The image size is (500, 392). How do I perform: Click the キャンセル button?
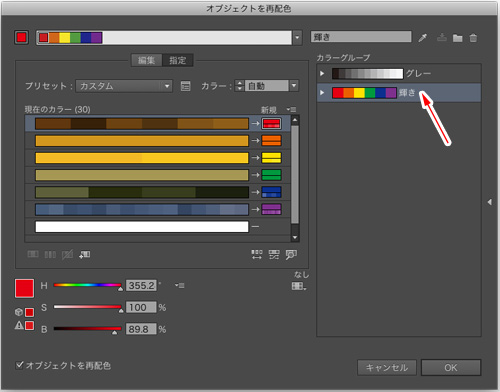[x=387, y=368]
